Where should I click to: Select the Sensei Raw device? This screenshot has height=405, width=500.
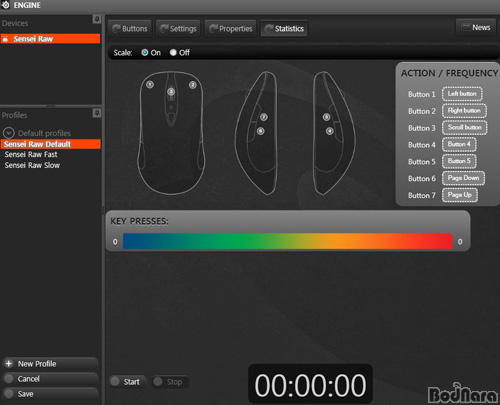click(50, 39)
